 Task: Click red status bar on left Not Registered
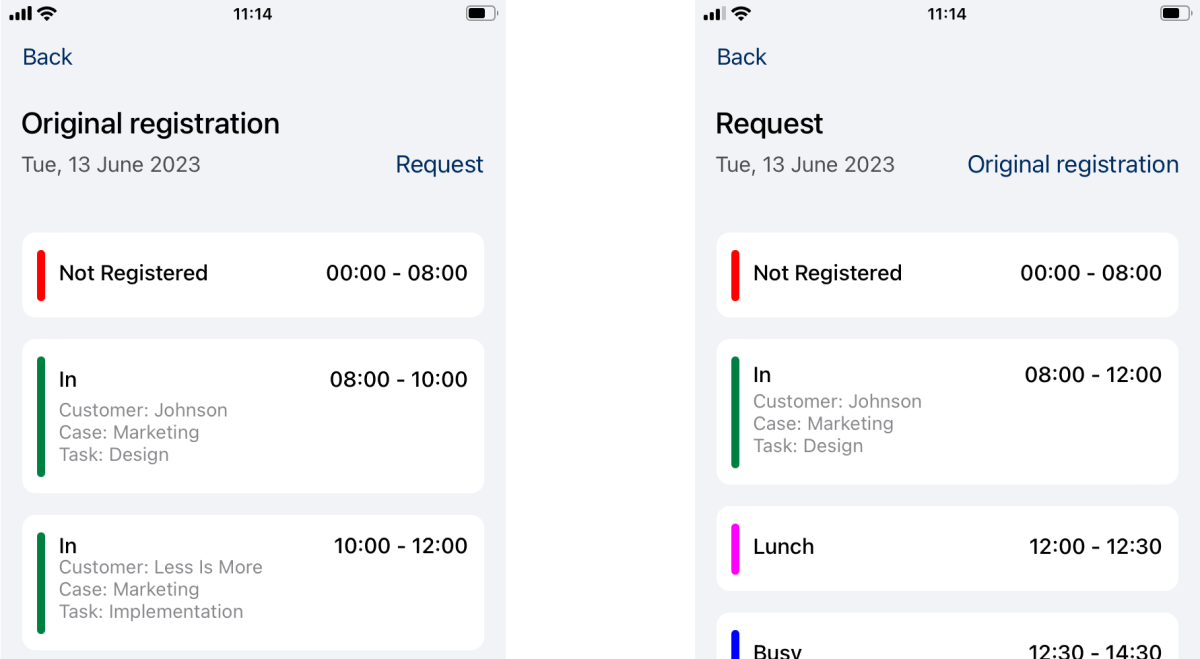tap(41, 275)
